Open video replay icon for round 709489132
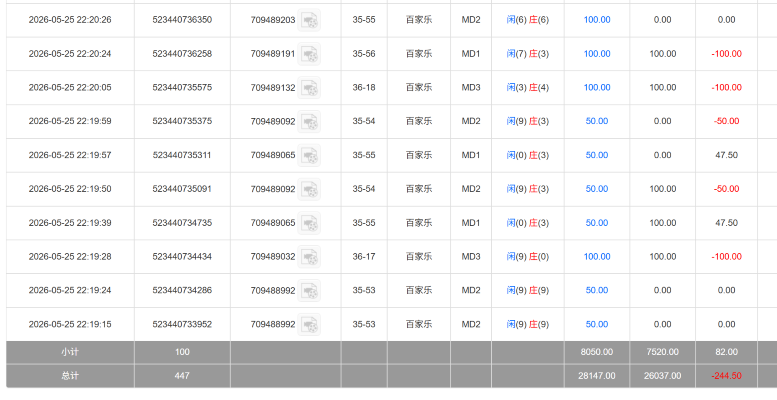777x400 pixels. [309, 88]
